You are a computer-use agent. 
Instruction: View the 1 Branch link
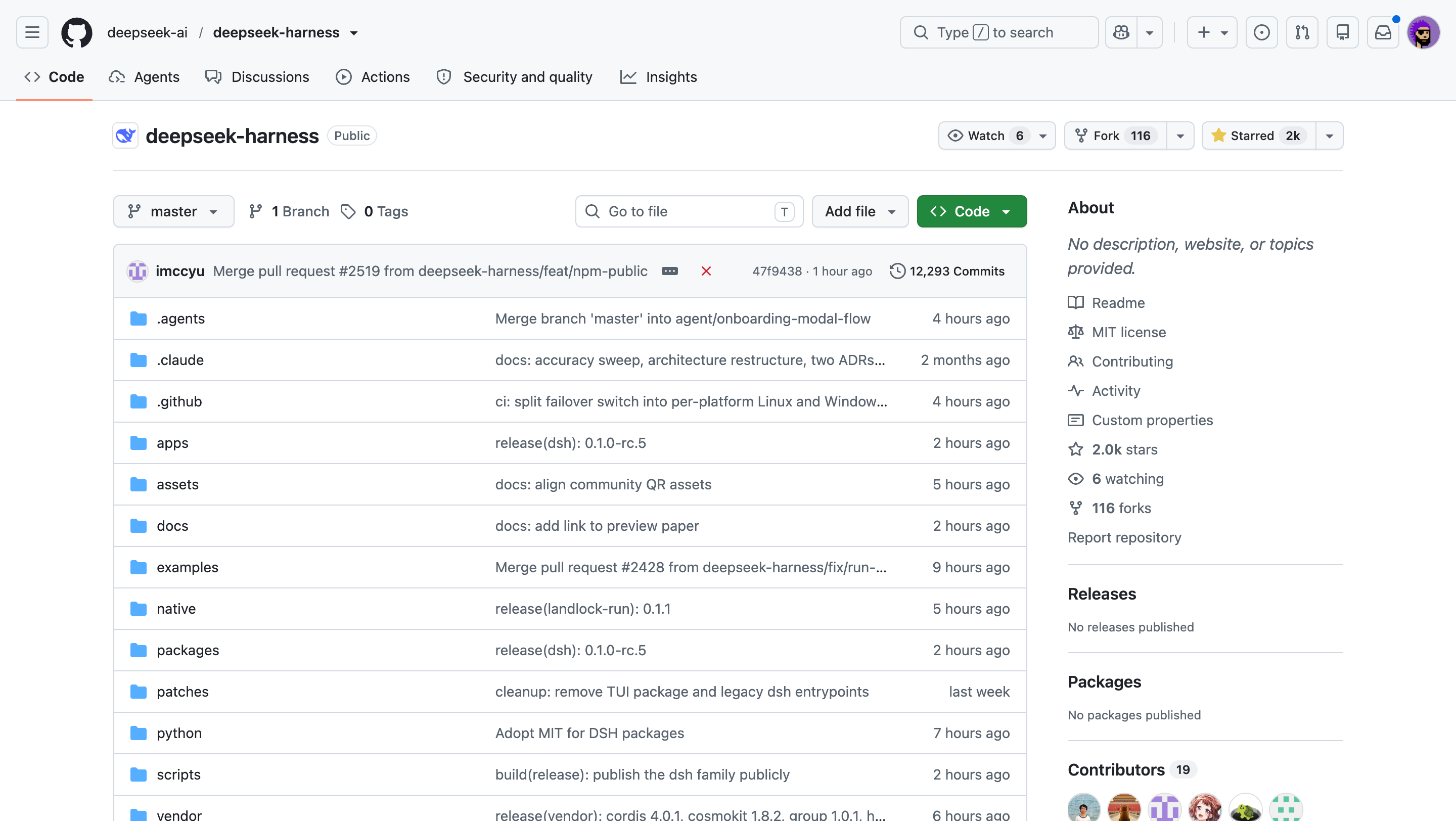tap(289, 211)
